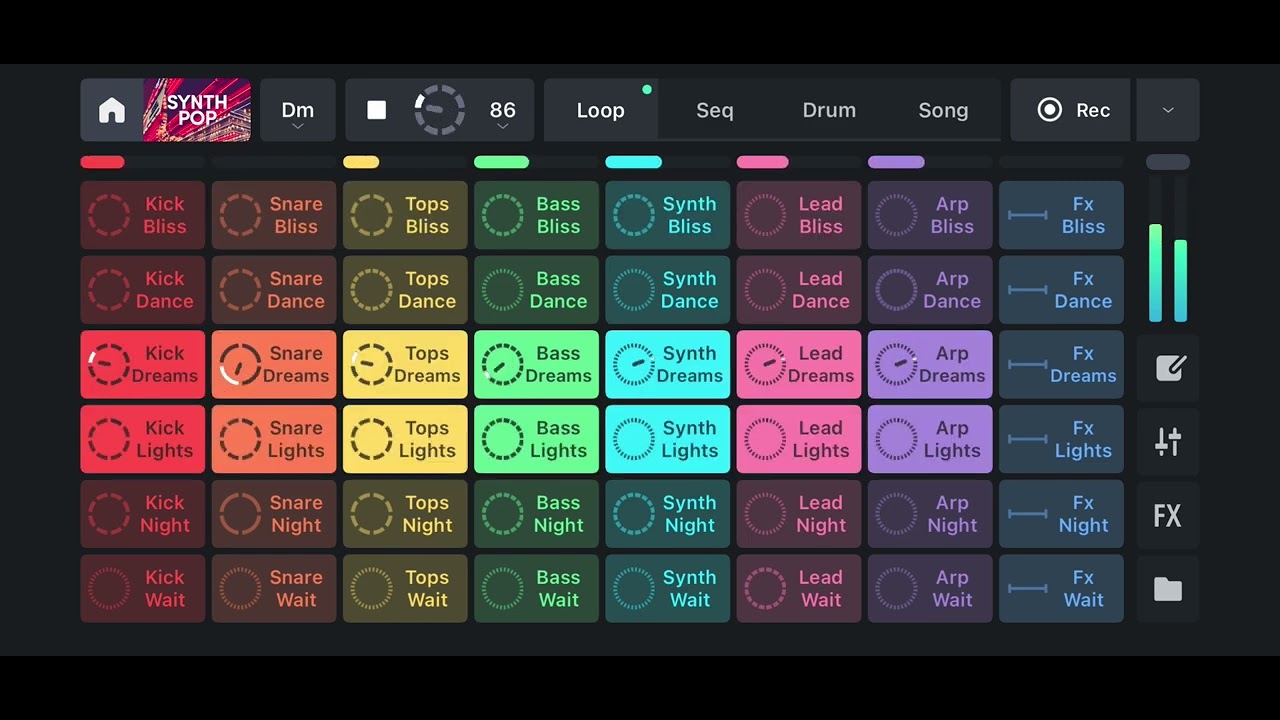
Task: Toggle the Snare Dreams loop pad
Action: tap(274, 365)
